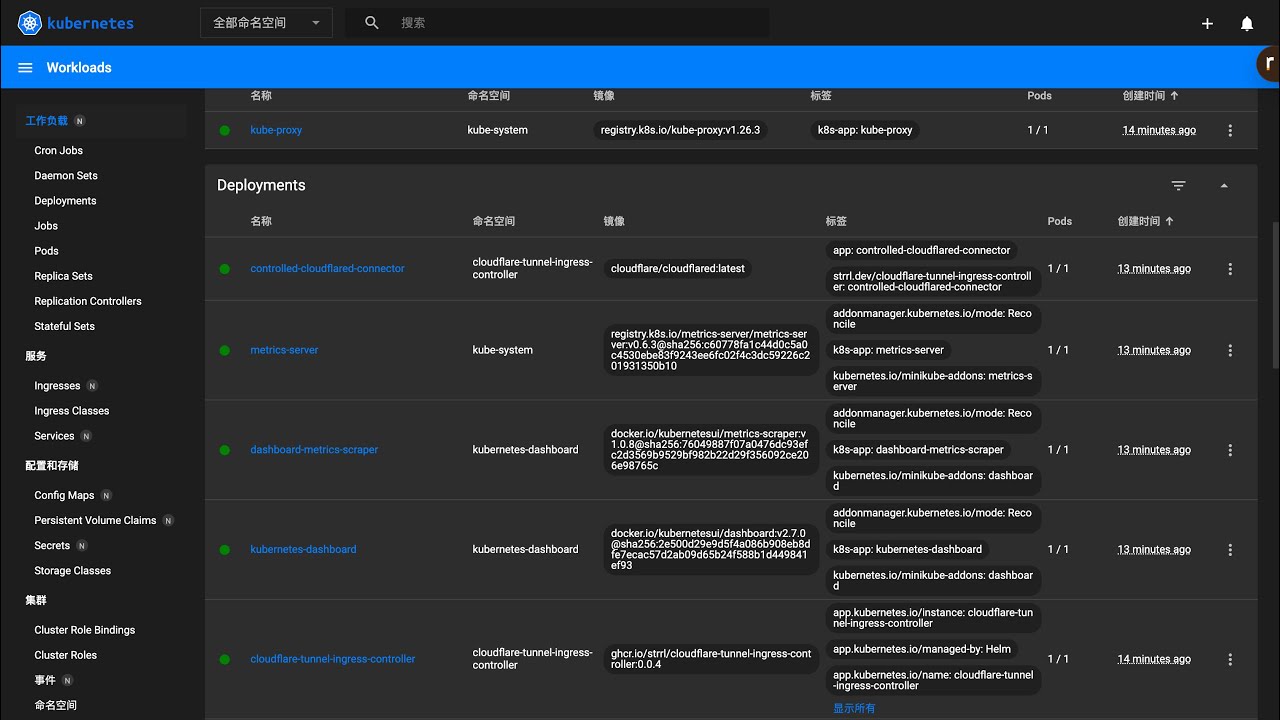Click the k8s-app: metrics-server label chip

(888, 350)
